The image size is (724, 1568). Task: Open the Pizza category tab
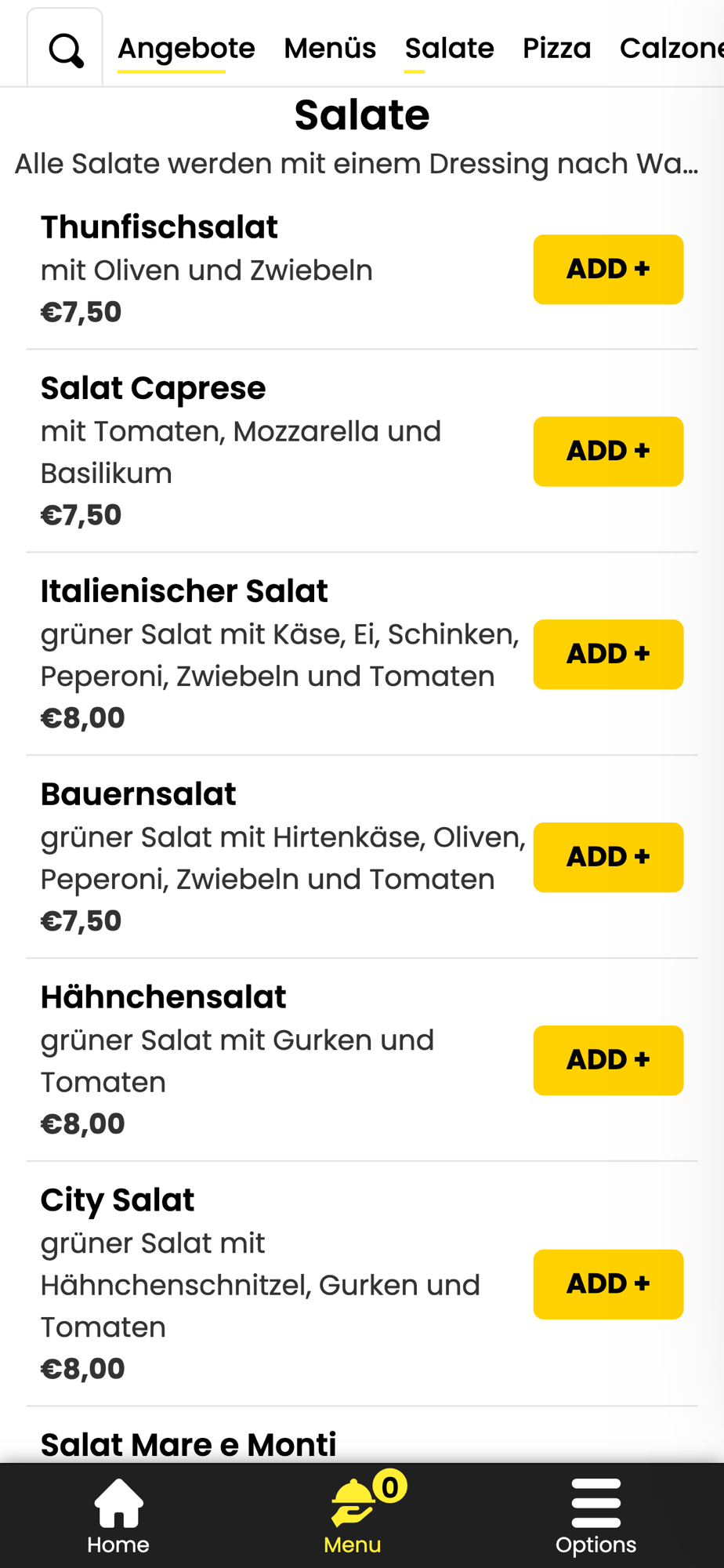[556, 49]
